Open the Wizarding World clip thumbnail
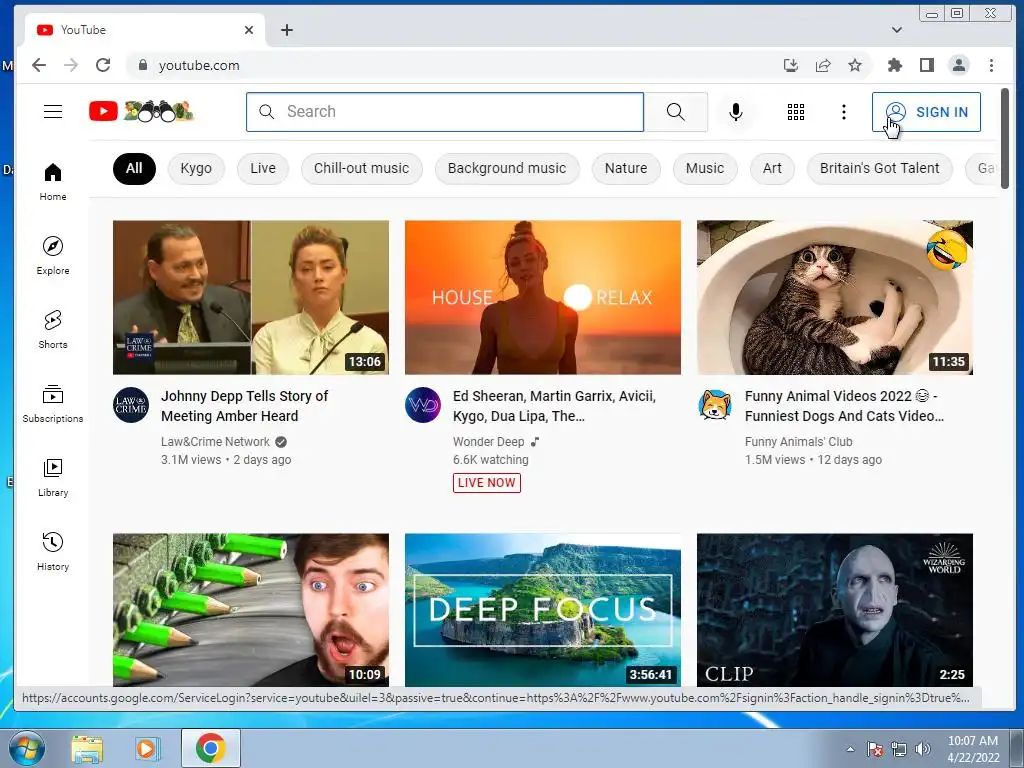 835,610
